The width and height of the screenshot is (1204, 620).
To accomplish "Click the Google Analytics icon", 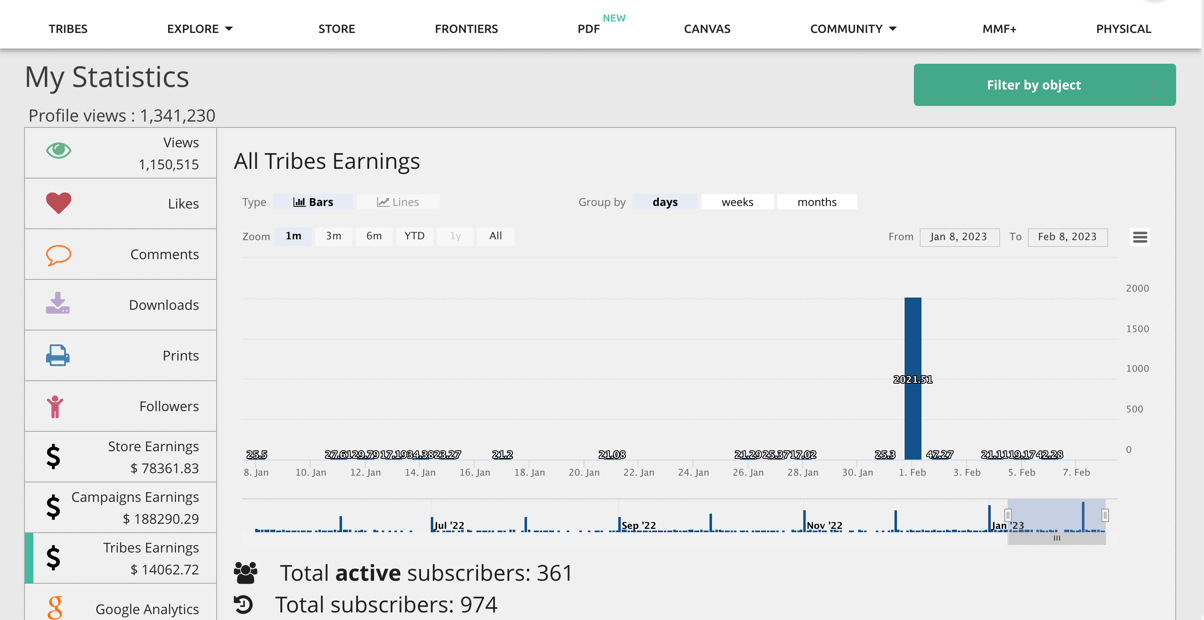I will pos(55,607).
